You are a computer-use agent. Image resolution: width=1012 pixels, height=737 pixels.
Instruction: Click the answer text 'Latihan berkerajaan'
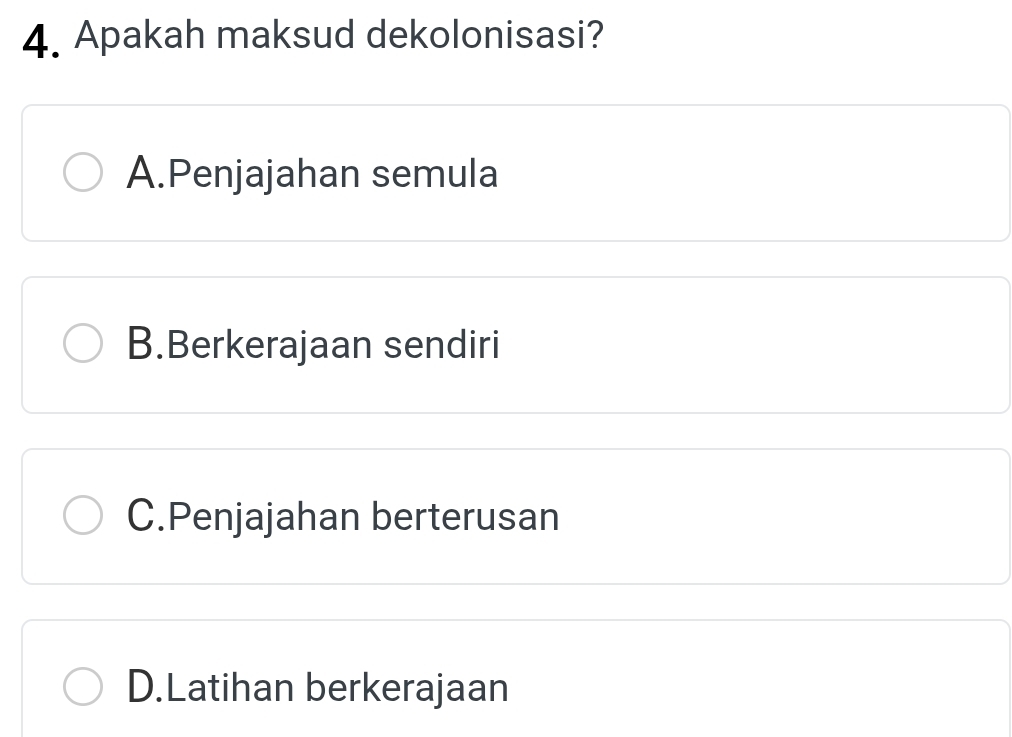pyautogui.click(x=338, y=688)
